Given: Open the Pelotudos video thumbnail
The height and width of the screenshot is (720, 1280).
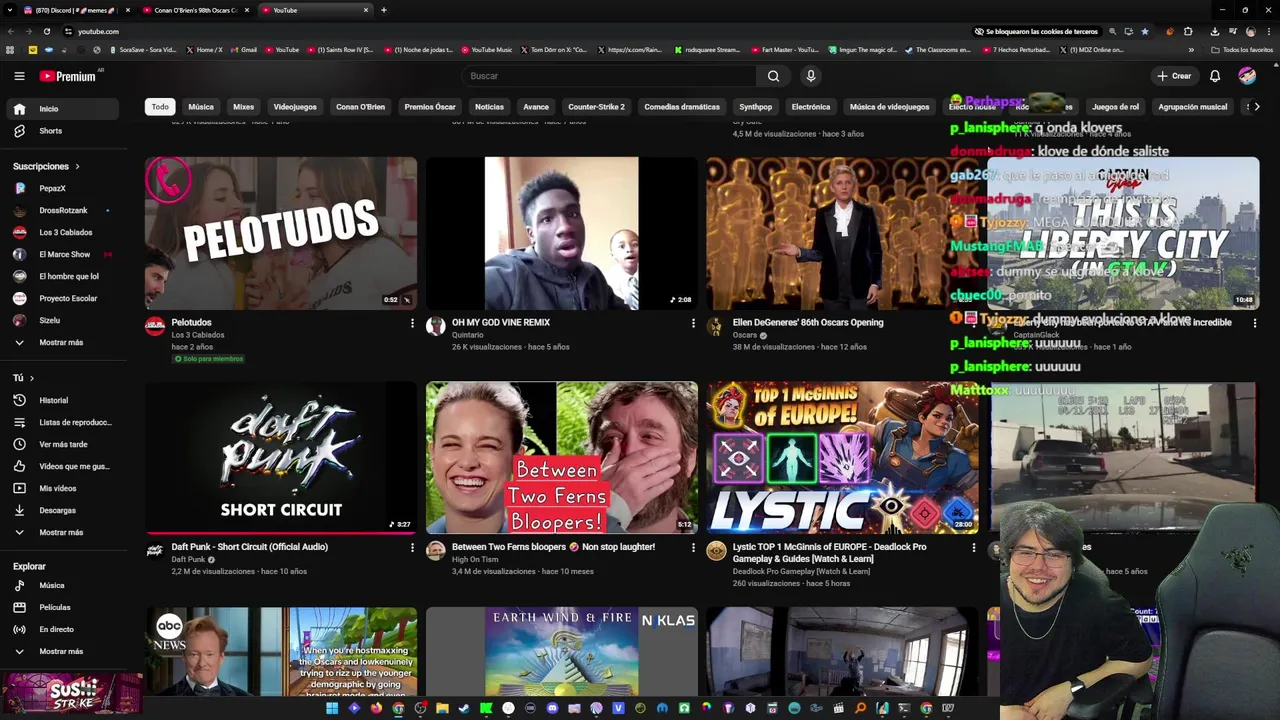Looking at the screenshot, I should click(x=281, y=233).
